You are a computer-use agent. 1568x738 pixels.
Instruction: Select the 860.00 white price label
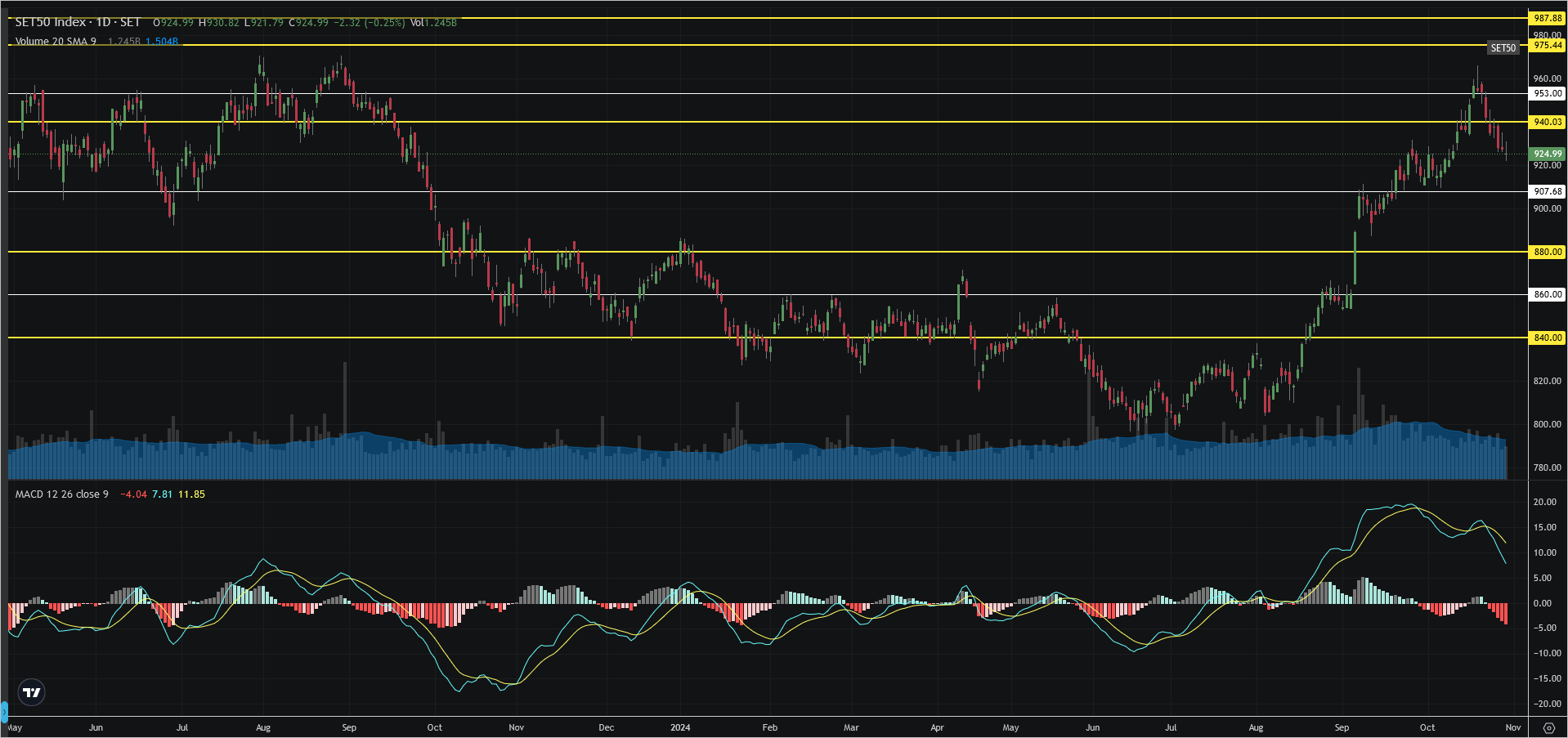coord(1547,294)
